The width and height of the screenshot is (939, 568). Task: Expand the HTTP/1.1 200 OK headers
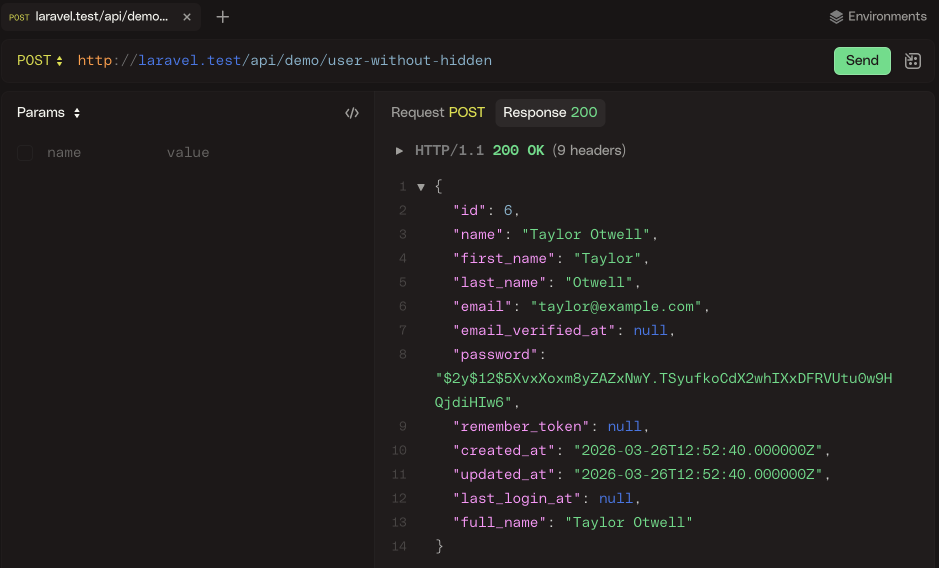[x=400, y=151]
